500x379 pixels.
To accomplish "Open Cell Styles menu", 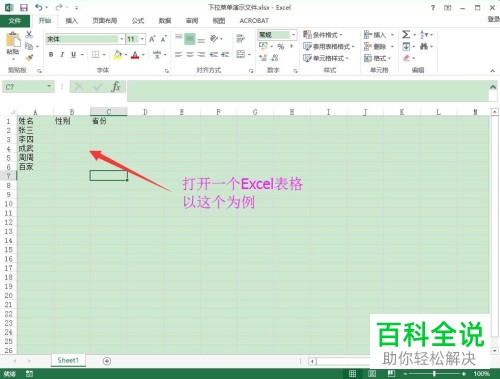I will tap(326, 58).
